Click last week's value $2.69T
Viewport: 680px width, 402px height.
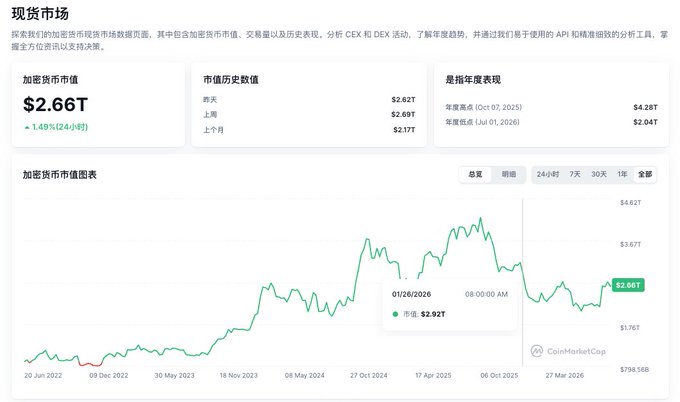tap(403, 114)
